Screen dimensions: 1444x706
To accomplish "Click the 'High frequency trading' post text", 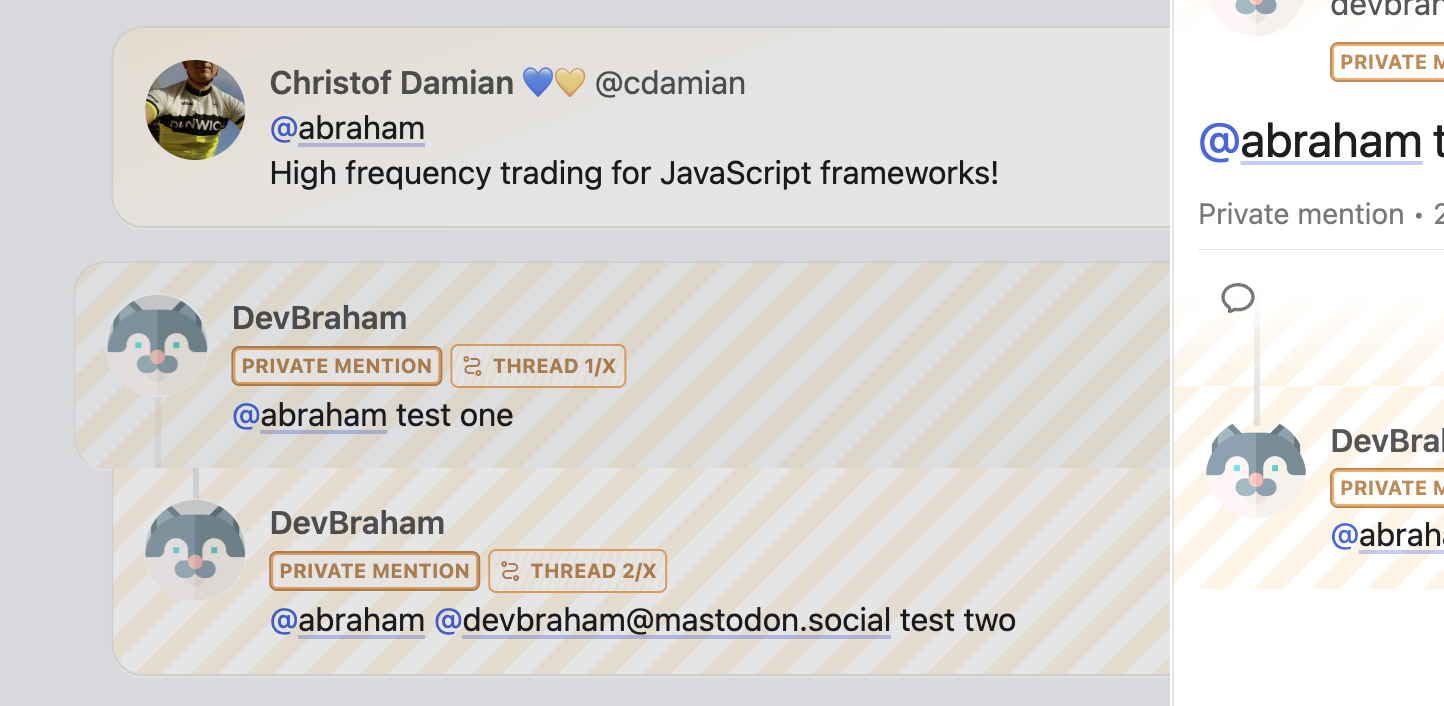I will coord(634,174).
